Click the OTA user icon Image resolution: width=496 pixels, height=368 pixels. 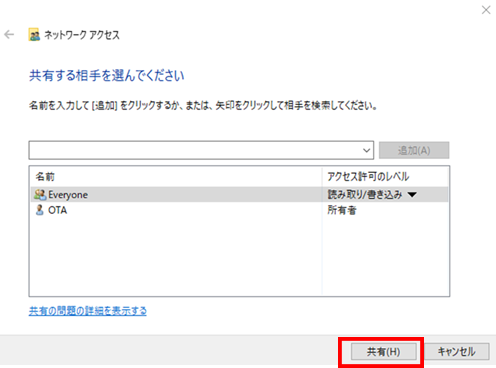(40, 210)
